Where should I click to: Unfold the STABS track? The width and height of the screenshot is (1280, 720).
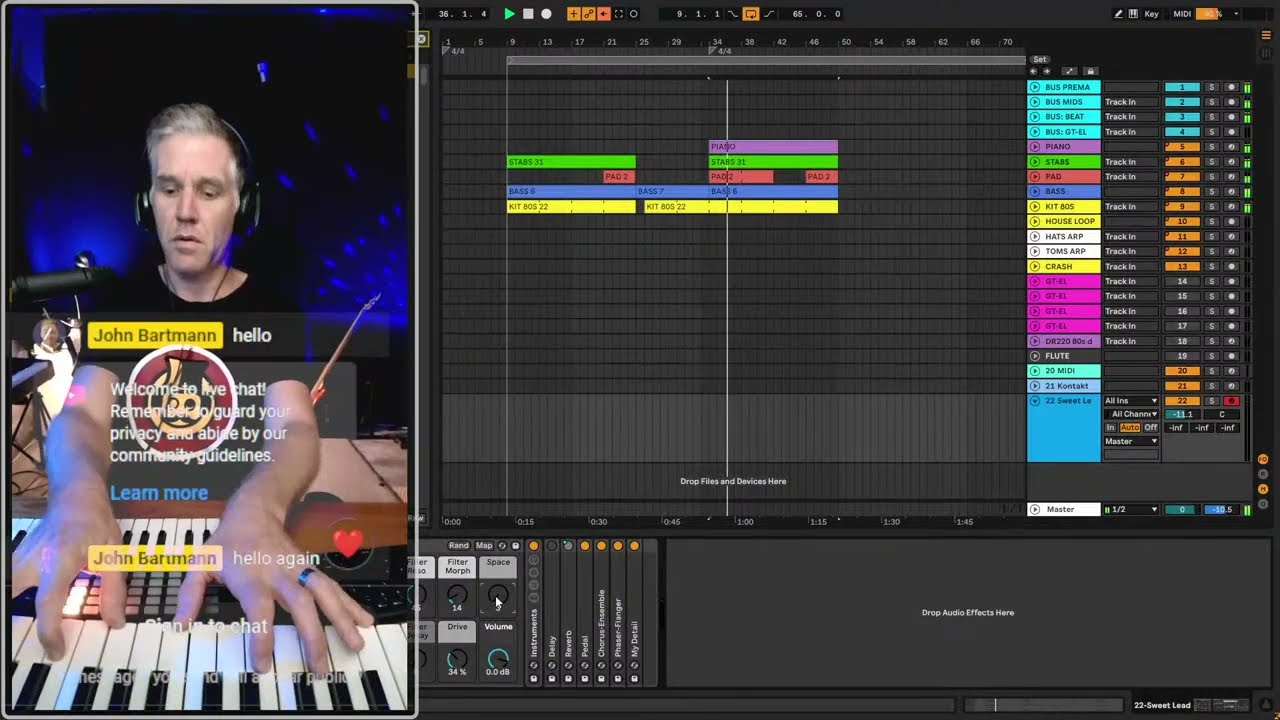(1035, 162)
